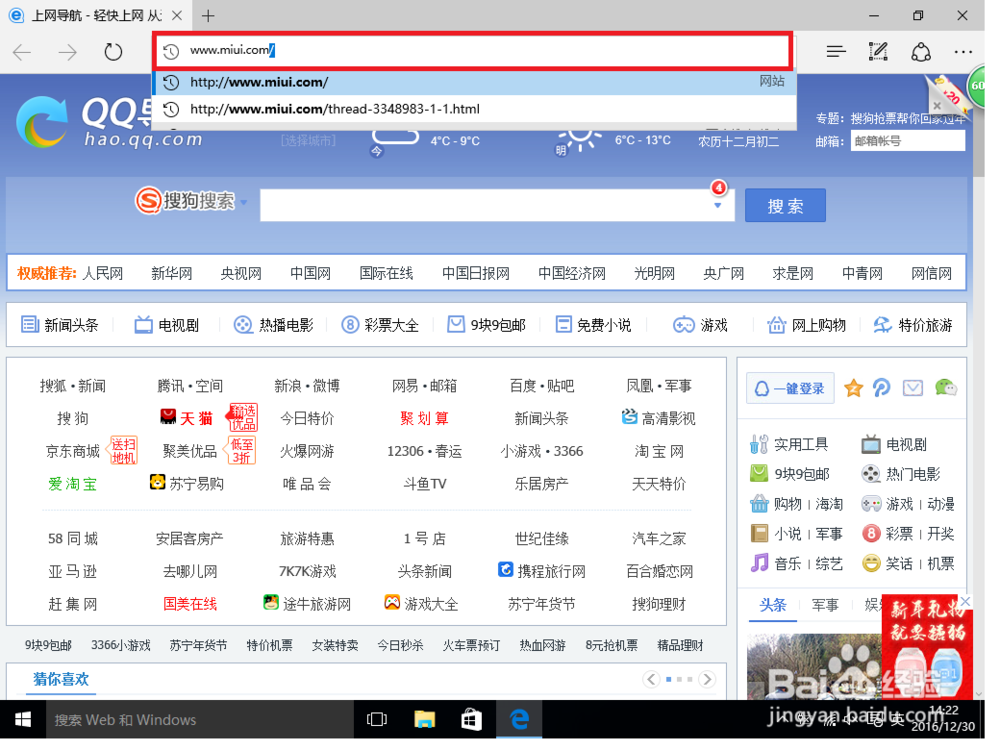This screenshot has height=750, width=1000.
Task: Click the 彩票大全 lottery icon
Action: pyautogui.click(x=350, y=325)
